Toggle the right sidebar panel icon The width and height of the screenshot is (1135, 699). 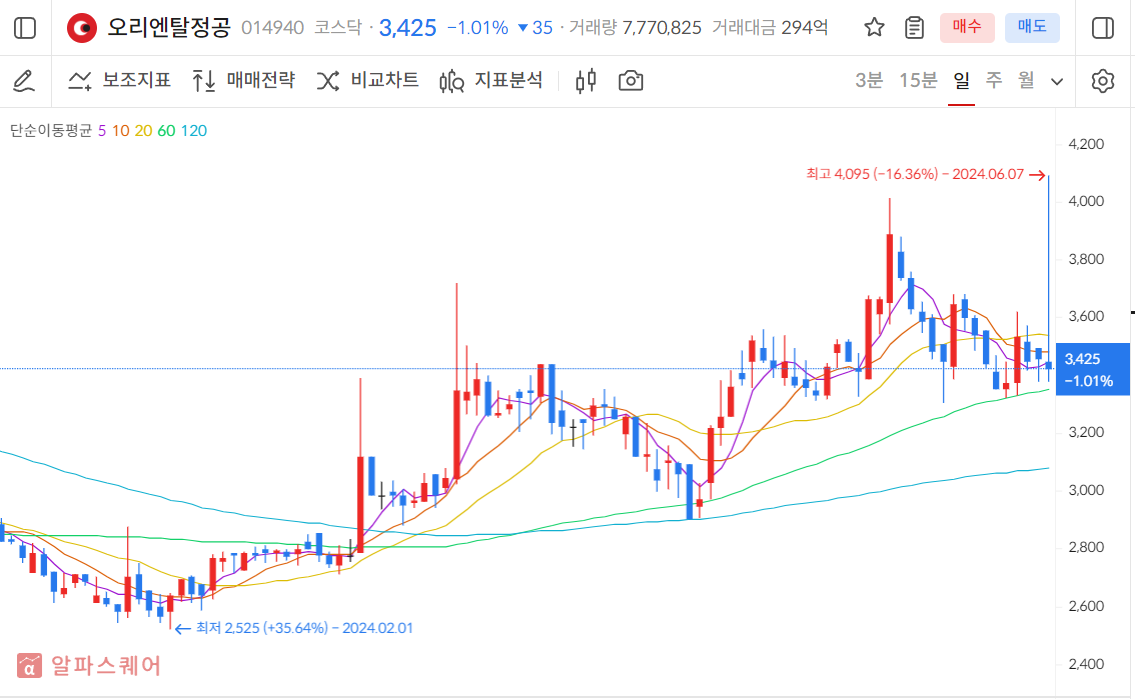coord(1102,28)
